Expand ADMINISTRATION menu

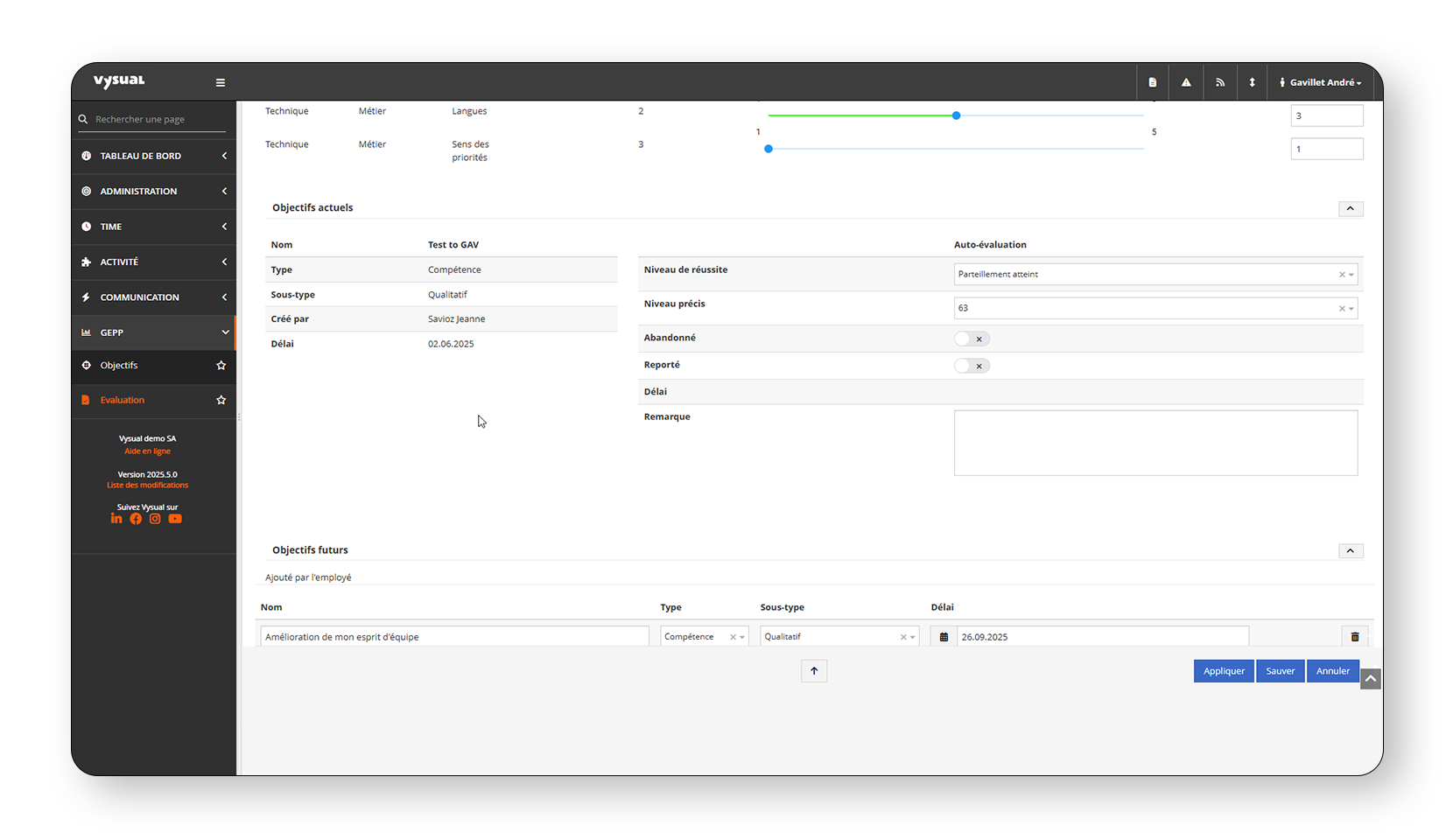point(154,191)
